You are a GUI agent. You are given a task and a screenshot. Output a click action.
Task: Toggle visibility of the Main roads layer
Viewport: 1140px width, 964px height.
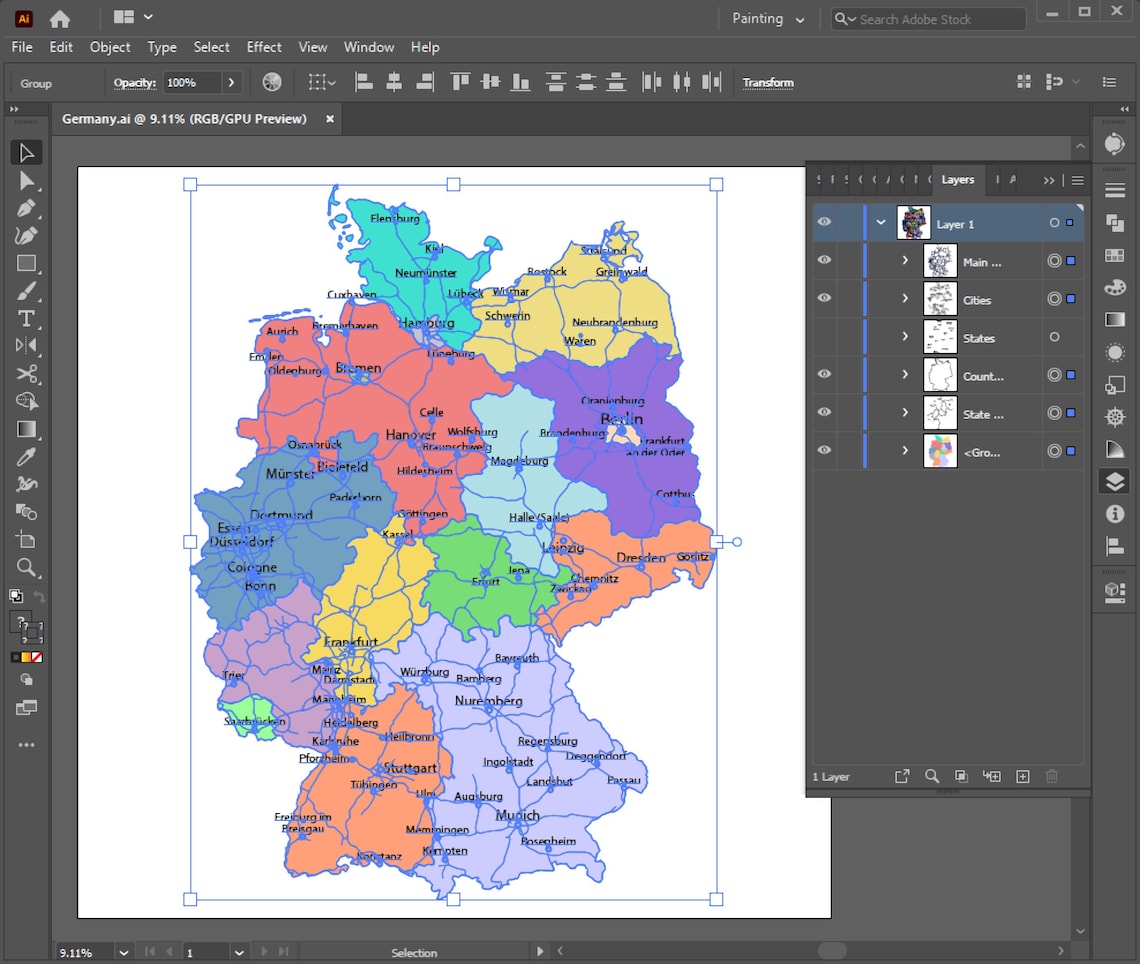pyautogui.click(x=824, y=260)
